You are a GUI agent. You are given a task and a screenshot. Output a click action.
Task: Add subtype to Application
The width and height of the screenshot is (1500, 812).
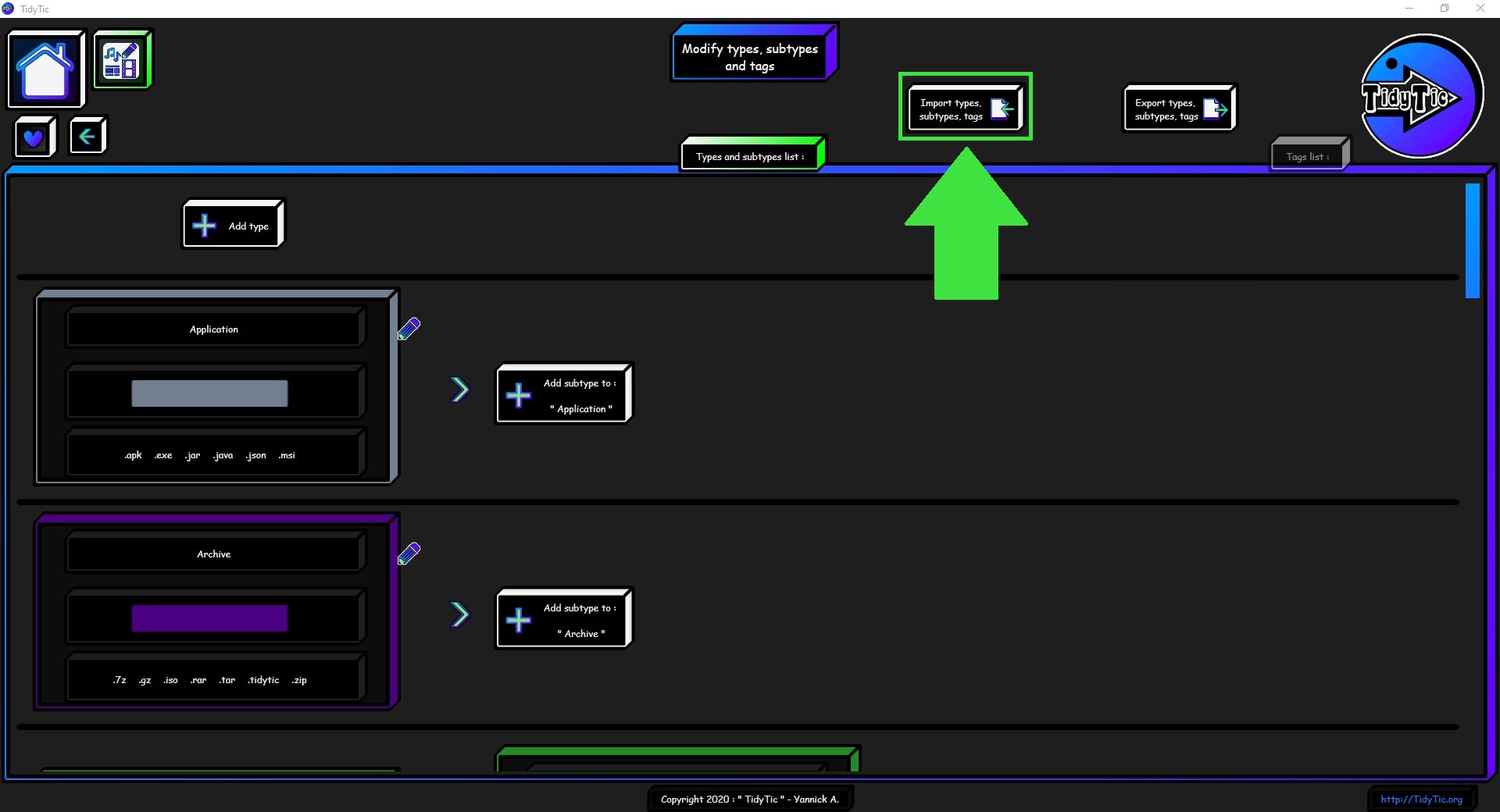563,395
